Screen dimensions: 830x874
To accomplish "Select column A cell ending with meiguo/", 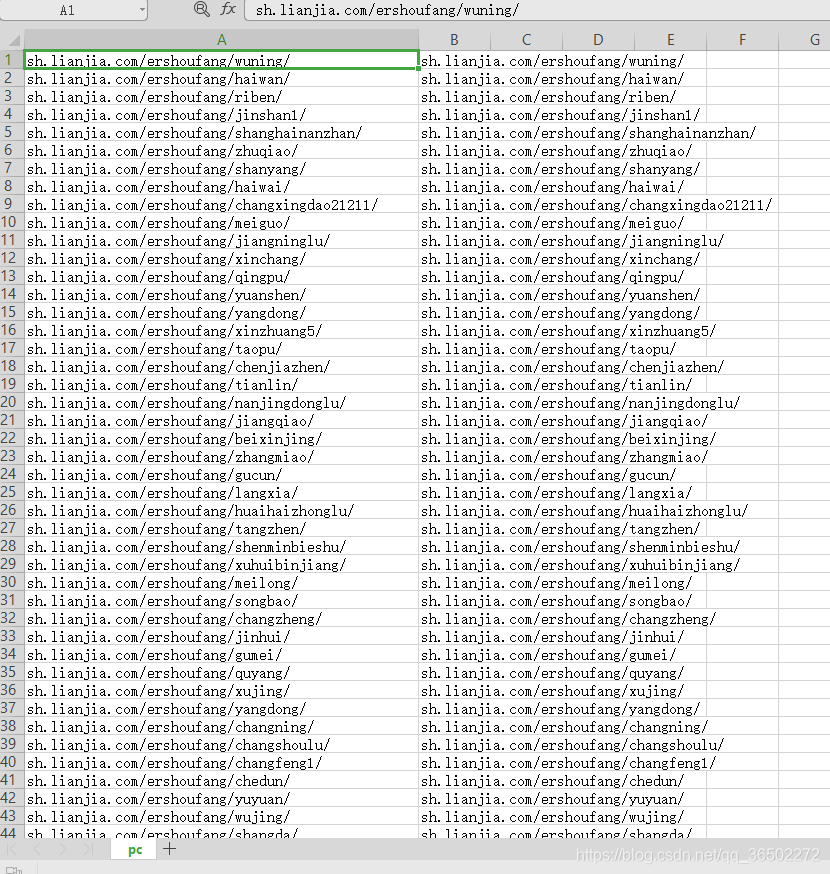I will tap(221, 222).
